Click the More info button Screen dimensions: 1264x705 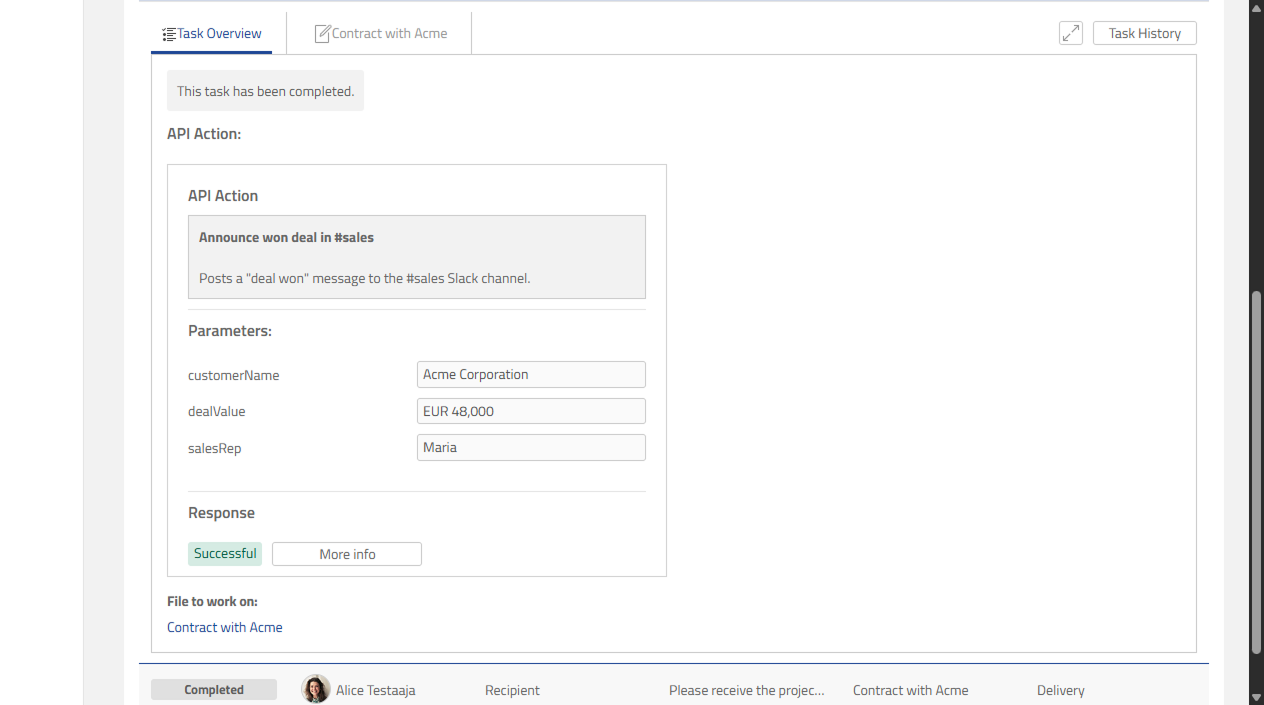(x=347, y=554)
